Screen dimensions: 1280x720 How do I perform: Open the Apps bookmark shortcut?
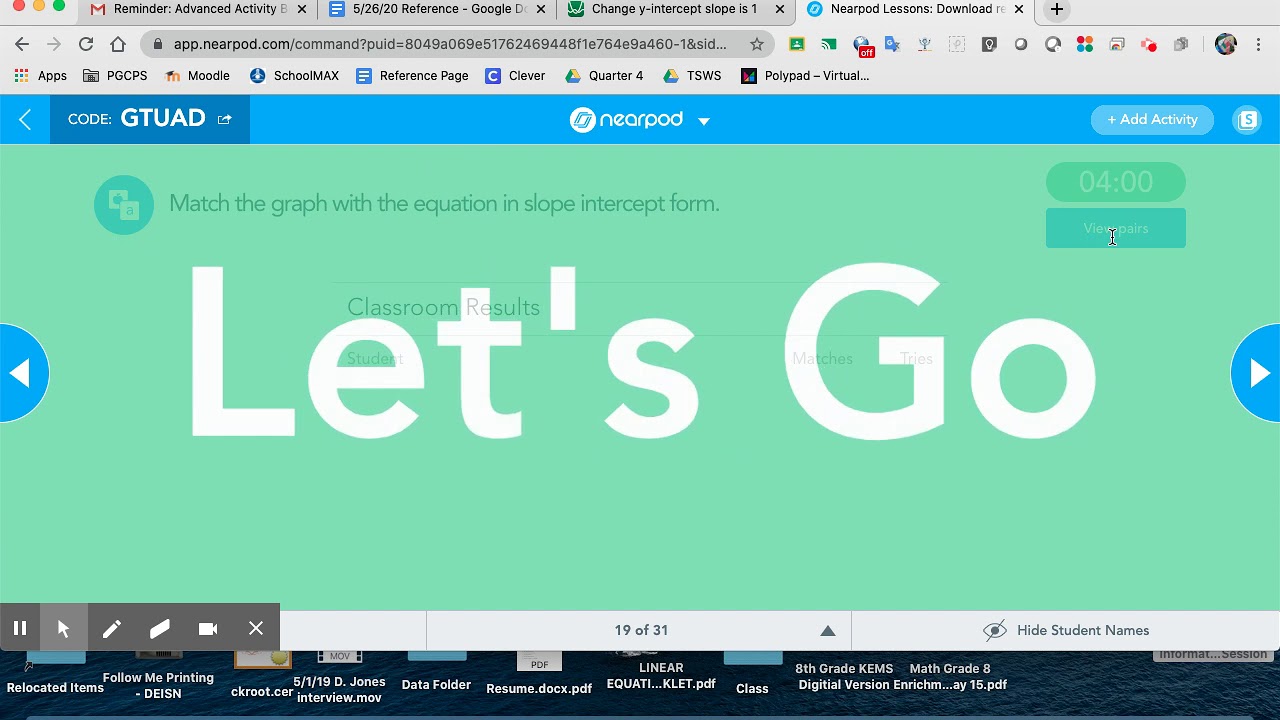(x=40, y=75)
